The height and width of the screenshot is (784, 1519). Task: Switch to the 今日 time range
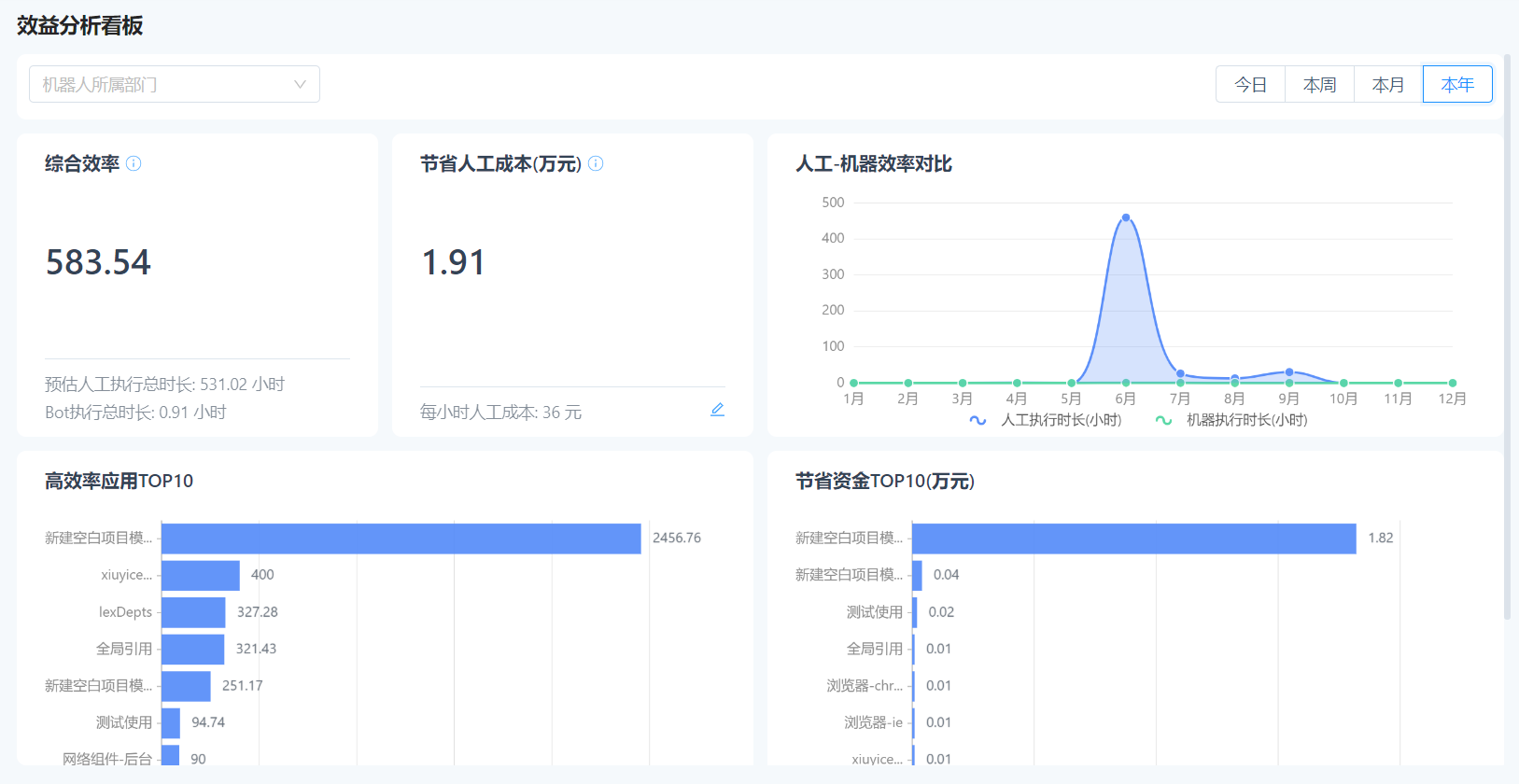coord(1250,84)
